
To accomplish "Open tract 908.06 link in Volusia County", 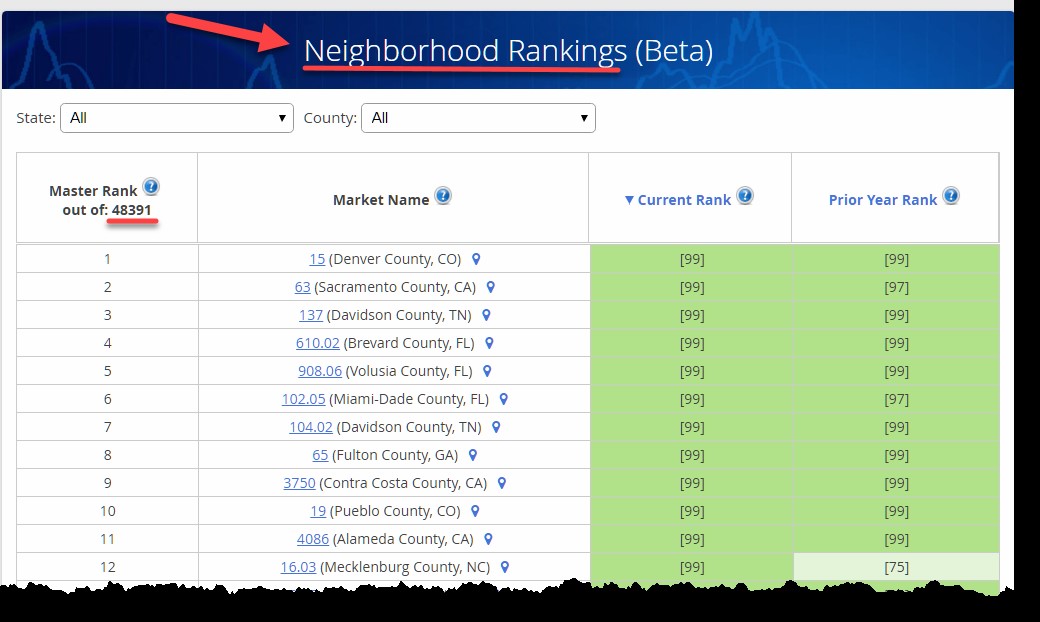I will (320, 371).
